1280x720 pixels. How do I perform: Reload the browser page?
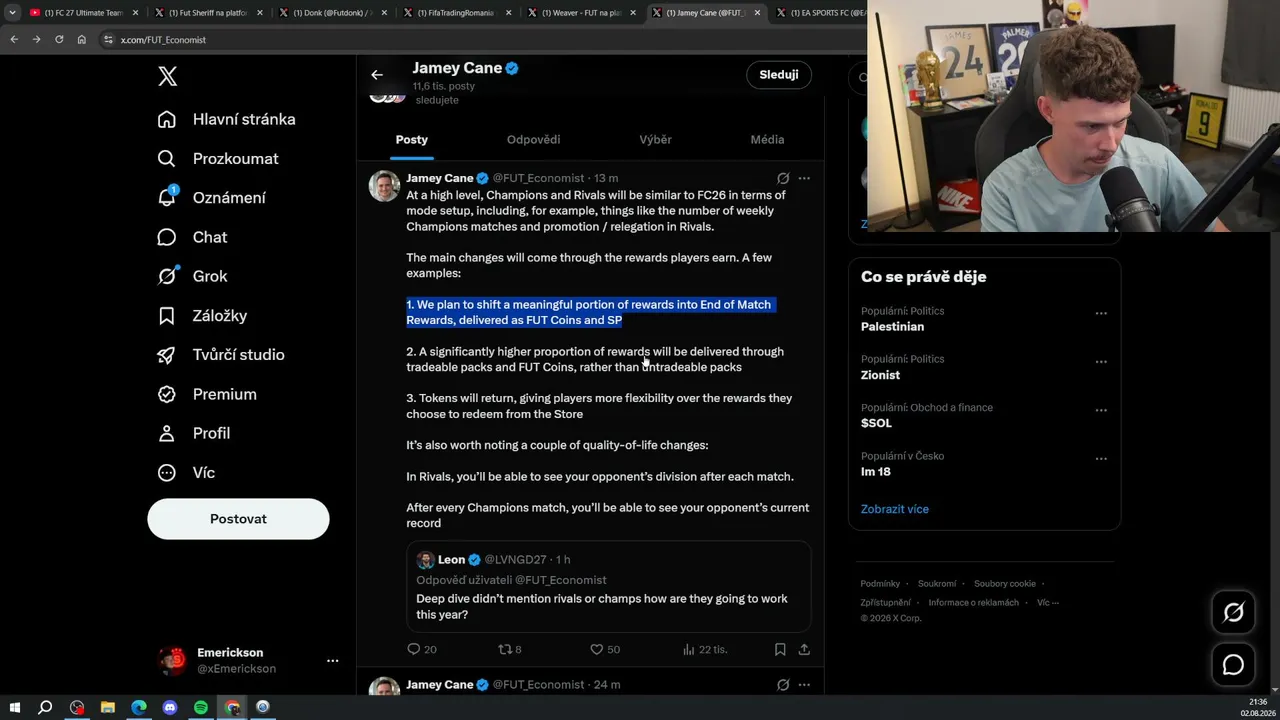tap(59, 40)
